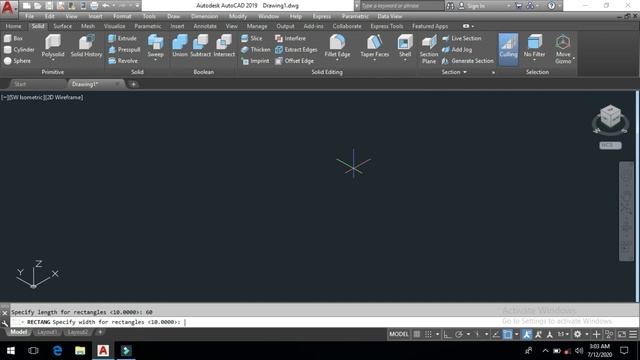640x360 pixels.
Task: Click the Union boolean tool
Action: click(180, 46)
